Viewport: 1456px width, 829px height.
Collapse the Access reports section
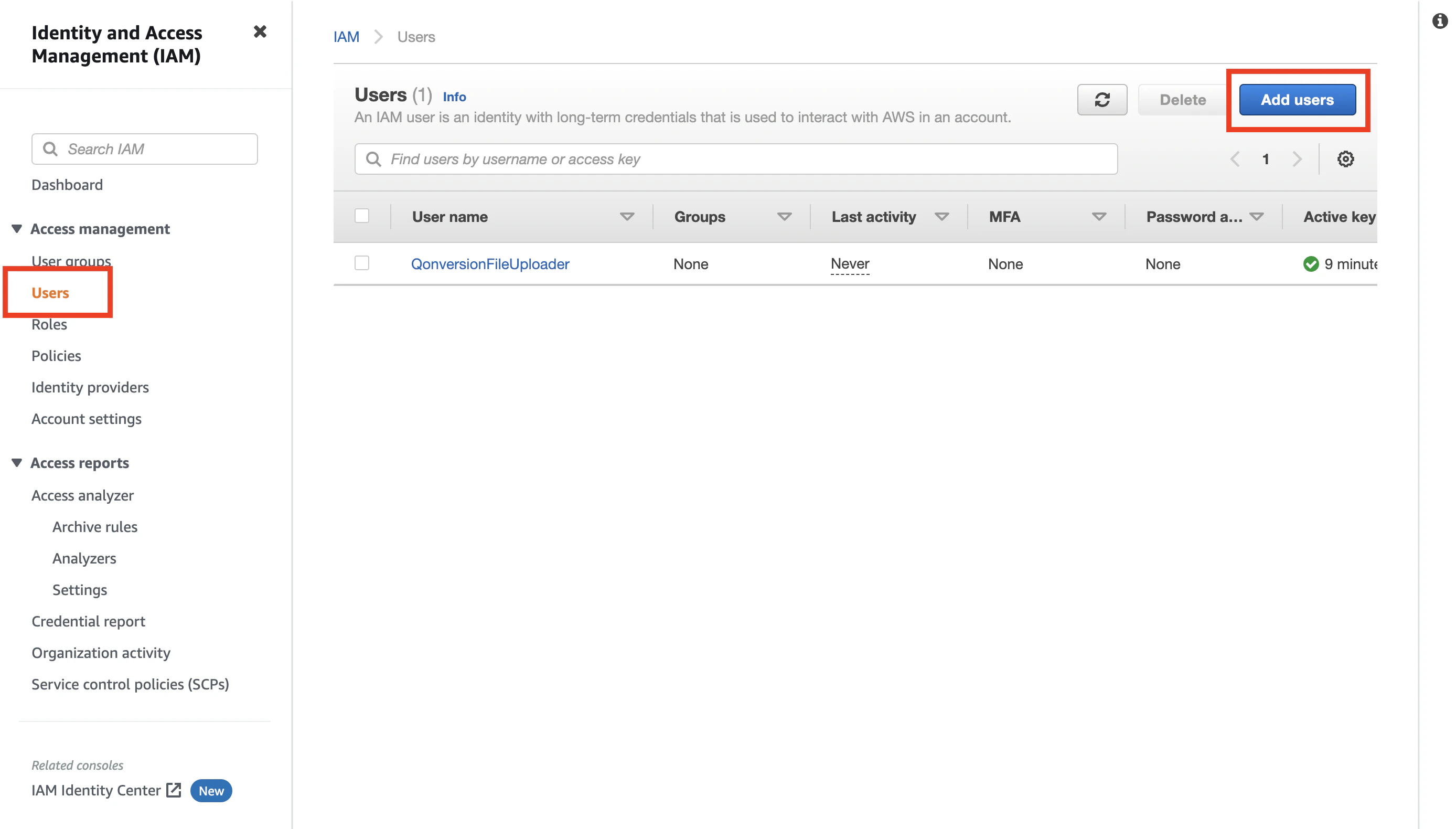(16, 463)
